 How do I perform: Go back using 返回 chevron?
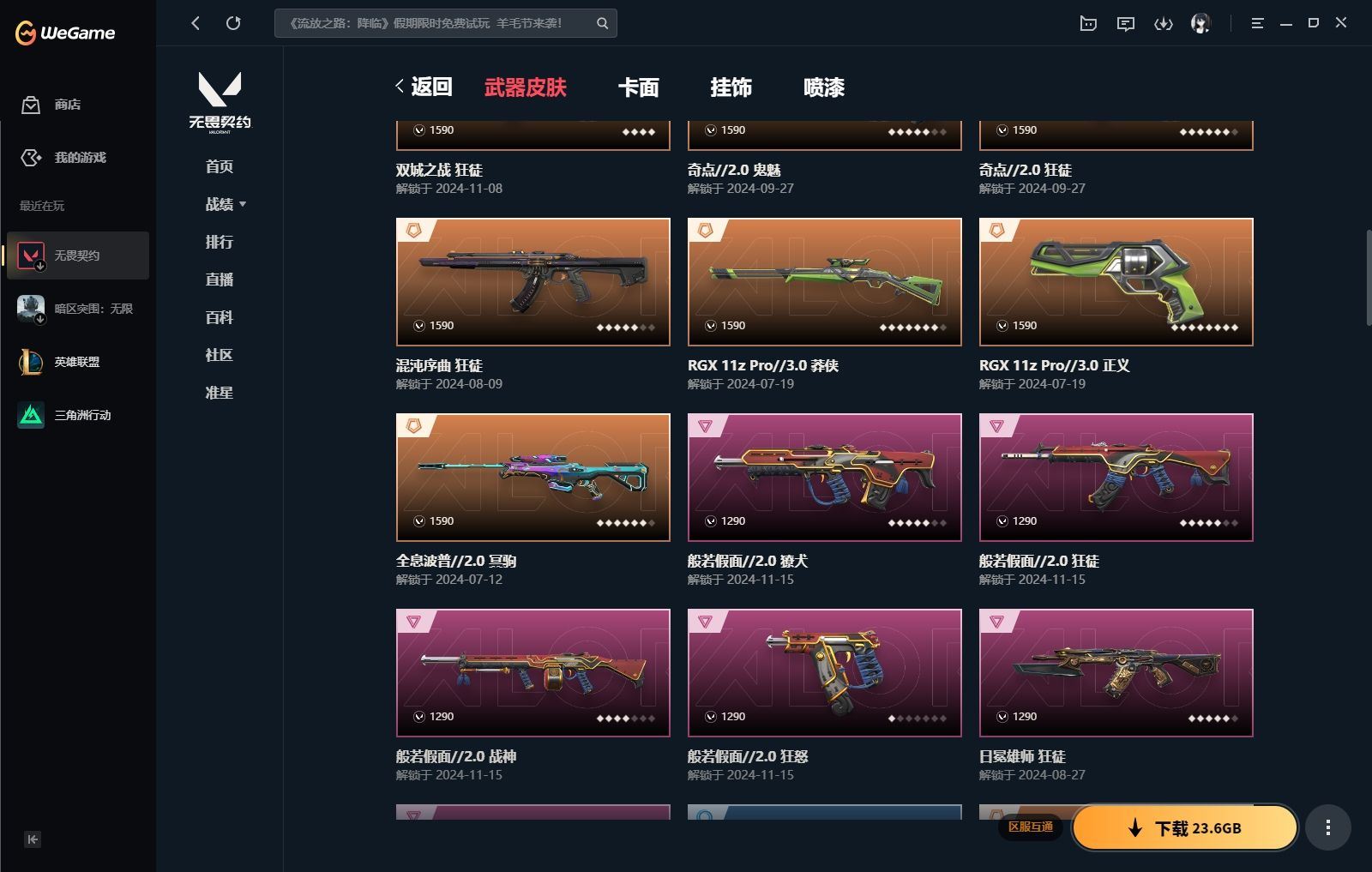424,87
